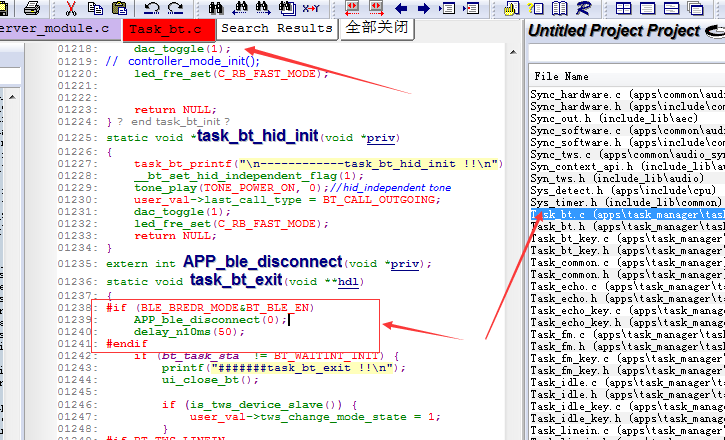The height and width of the screenshot is (440, 725).
Task: Click the Jump To Caller icon
Action: point(472,7)
